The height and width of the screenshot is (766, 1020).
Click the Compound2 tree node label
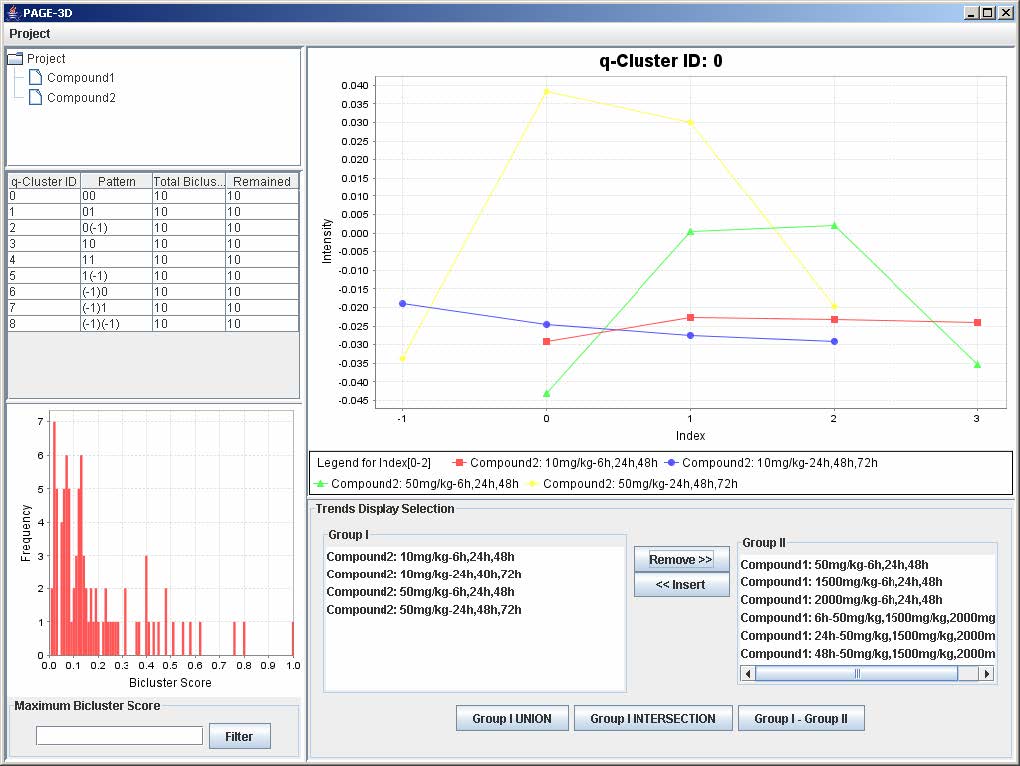(x=81, y=98)
